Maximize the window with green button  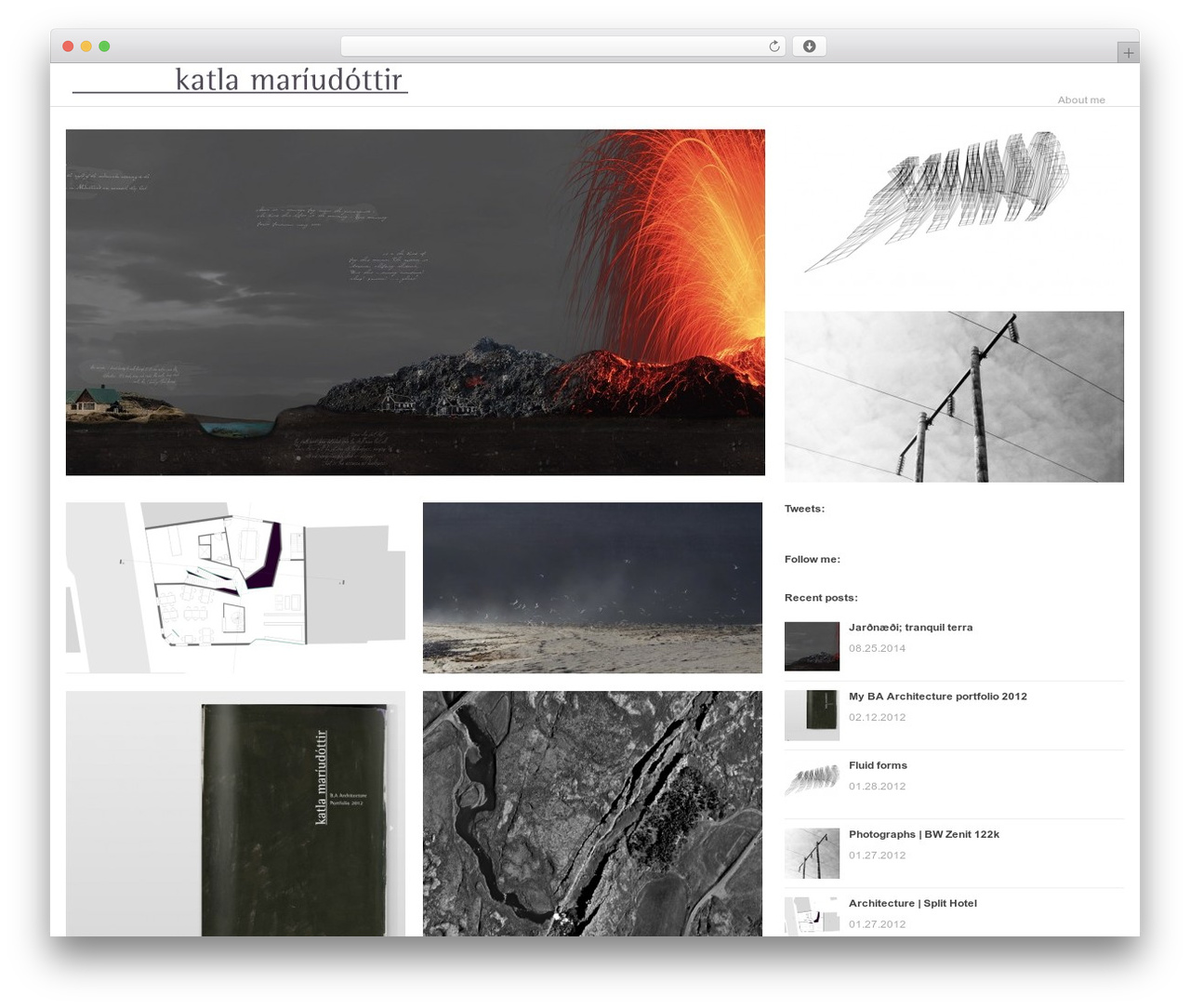104,46
